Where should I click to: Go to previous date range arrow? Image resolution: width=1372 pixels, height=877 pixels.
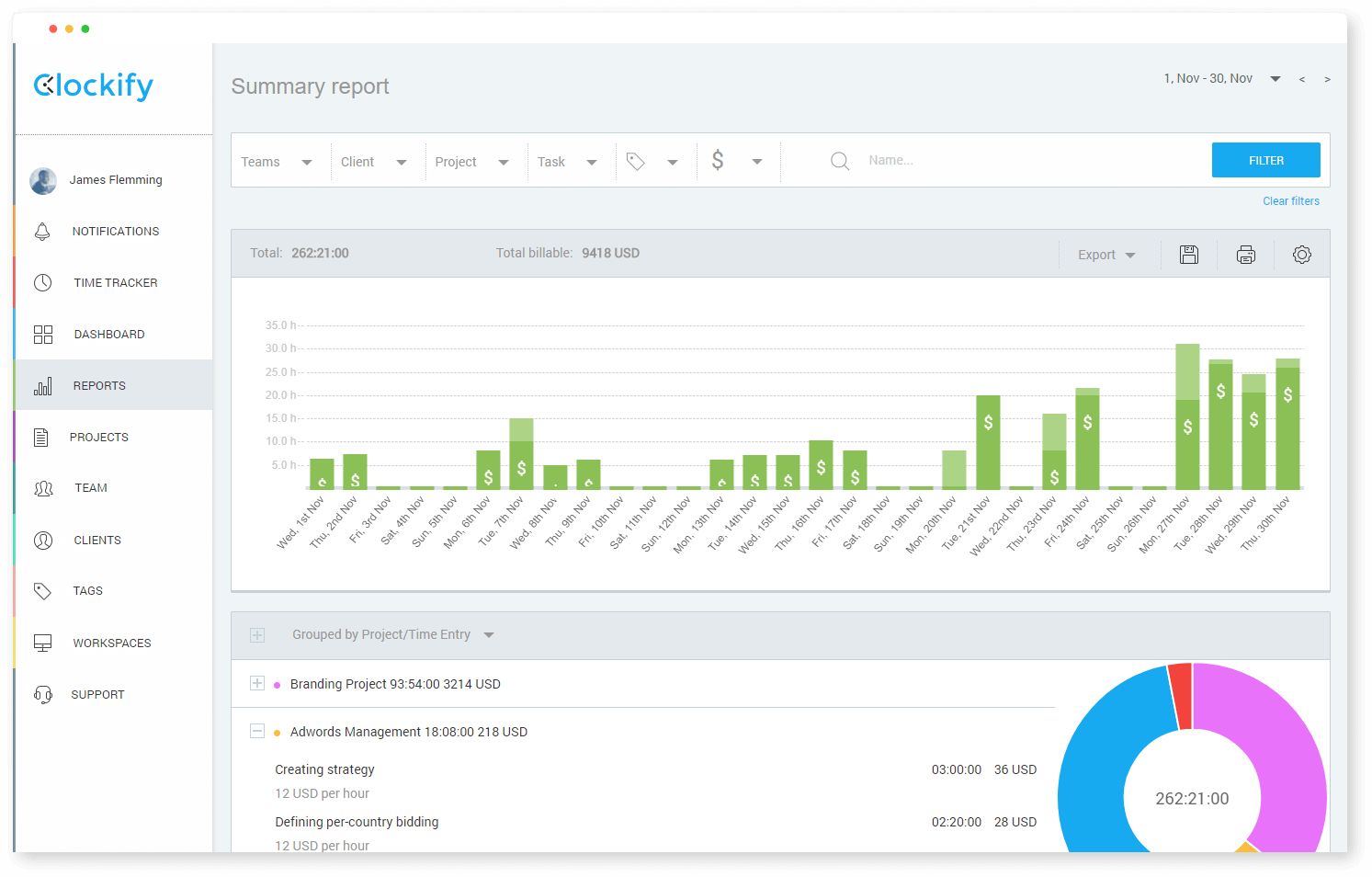[1302, 80]
